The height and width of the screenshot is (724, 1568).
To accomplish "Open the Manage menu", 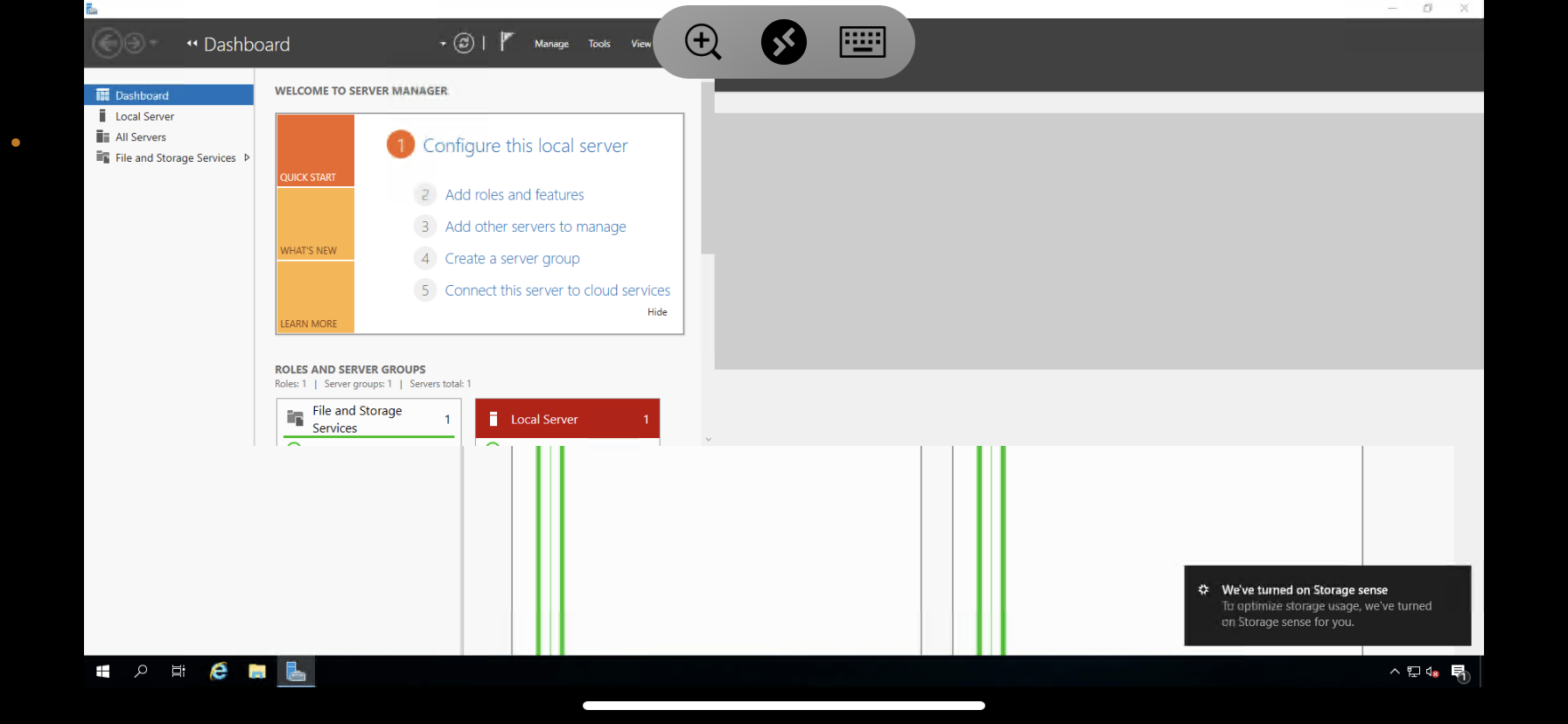I will click(551, 44).
